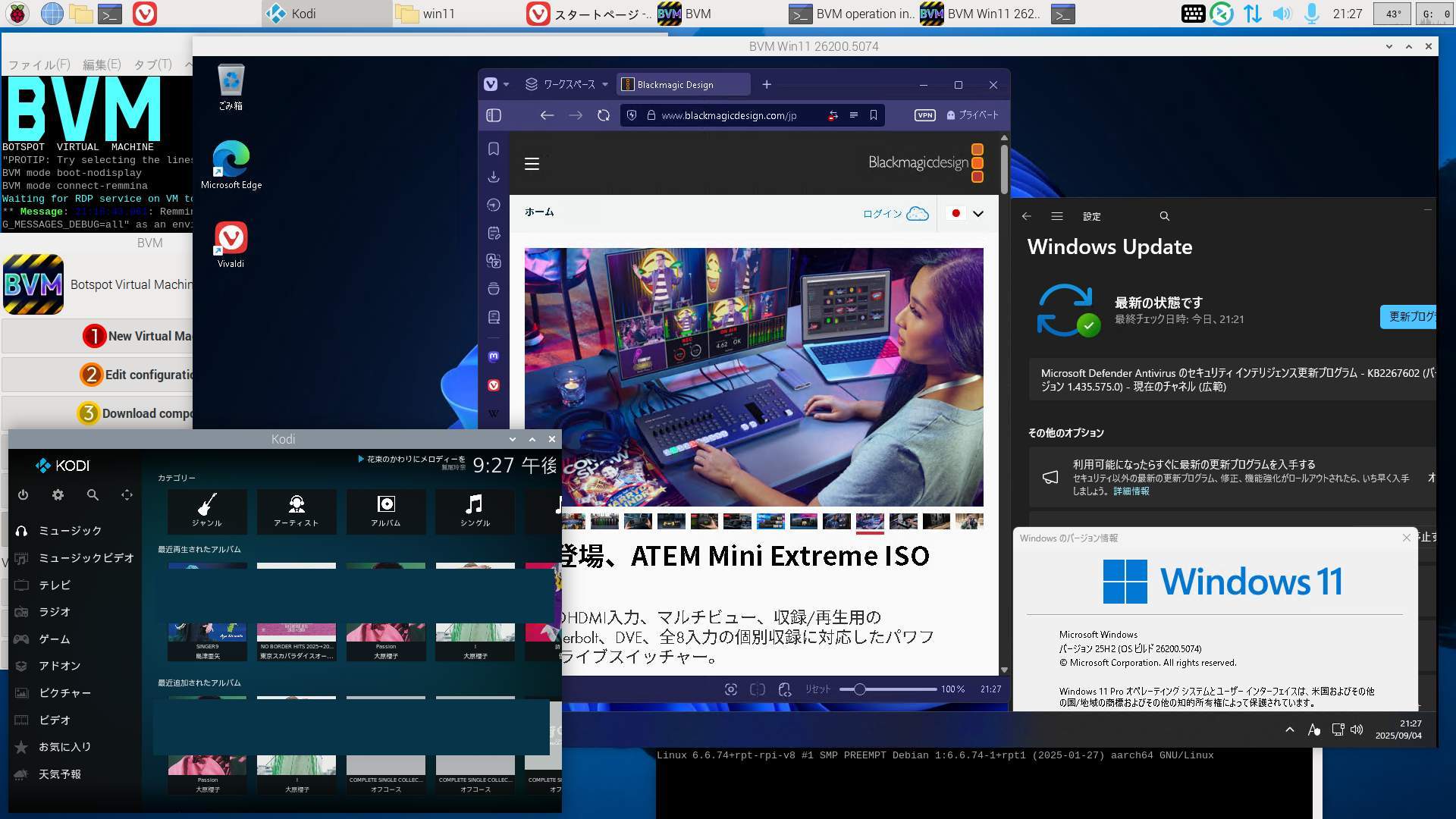1456x819 pixels.
Task: Click Kodi settings gear icon
Action: coord(58,495)
